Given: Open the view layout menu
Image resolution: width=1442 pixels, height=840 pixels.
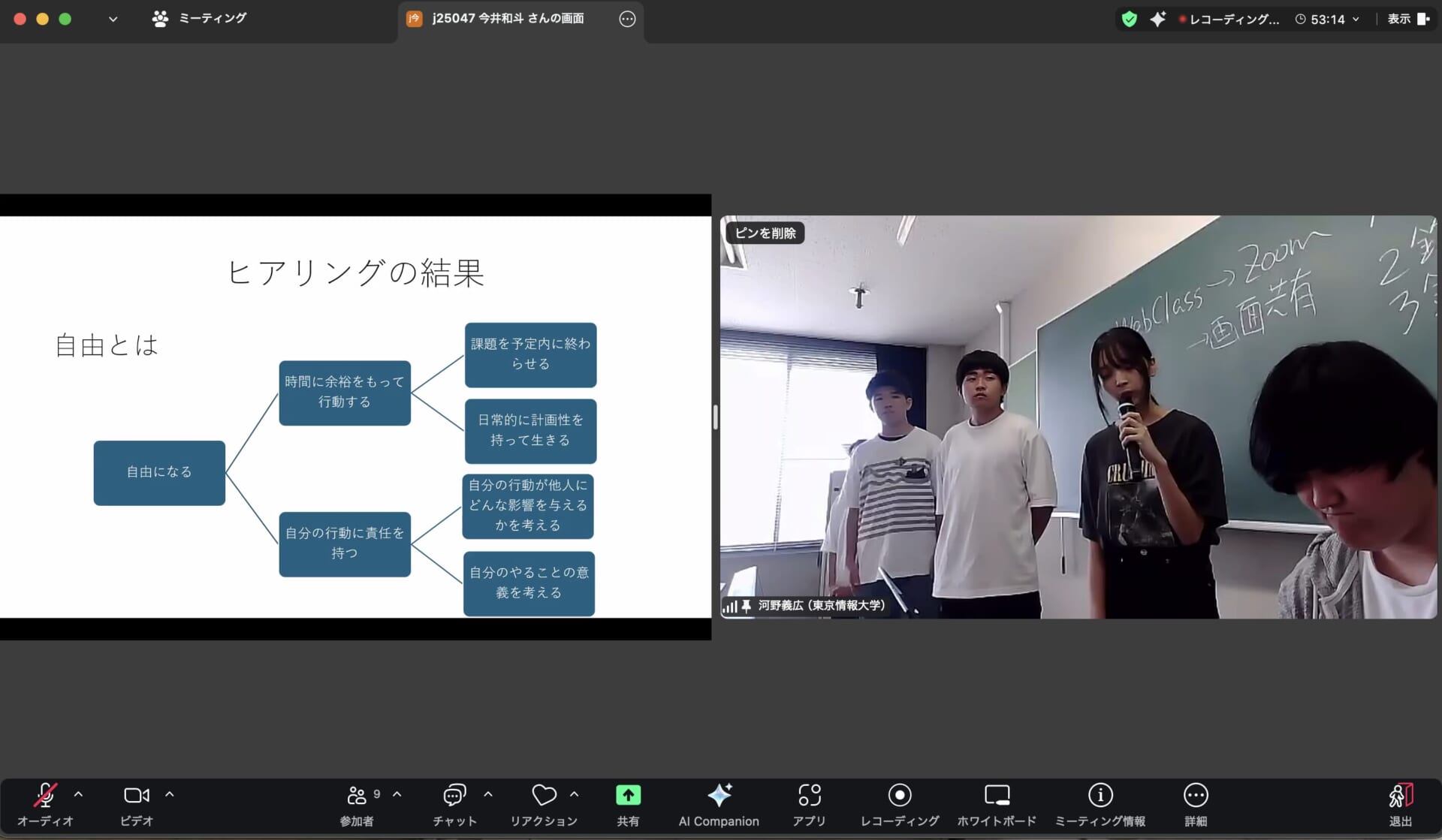Looking at the screenshot, I should pos(1407,19).
